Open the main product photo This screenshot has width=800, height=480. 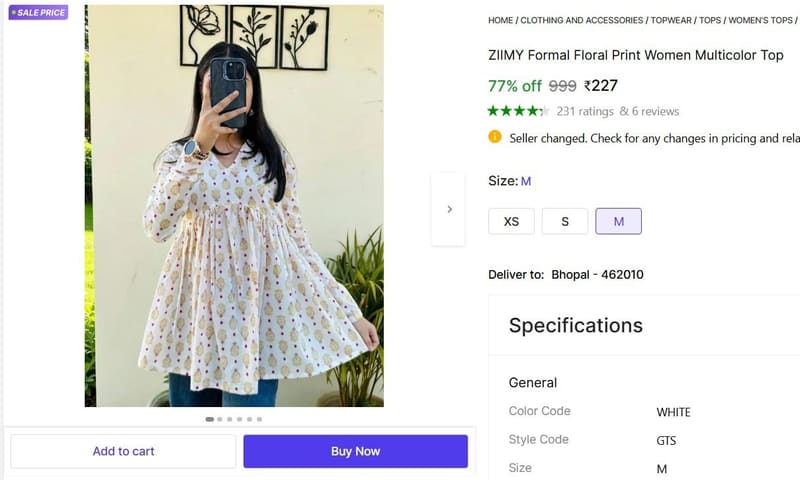tap(234, 206)
